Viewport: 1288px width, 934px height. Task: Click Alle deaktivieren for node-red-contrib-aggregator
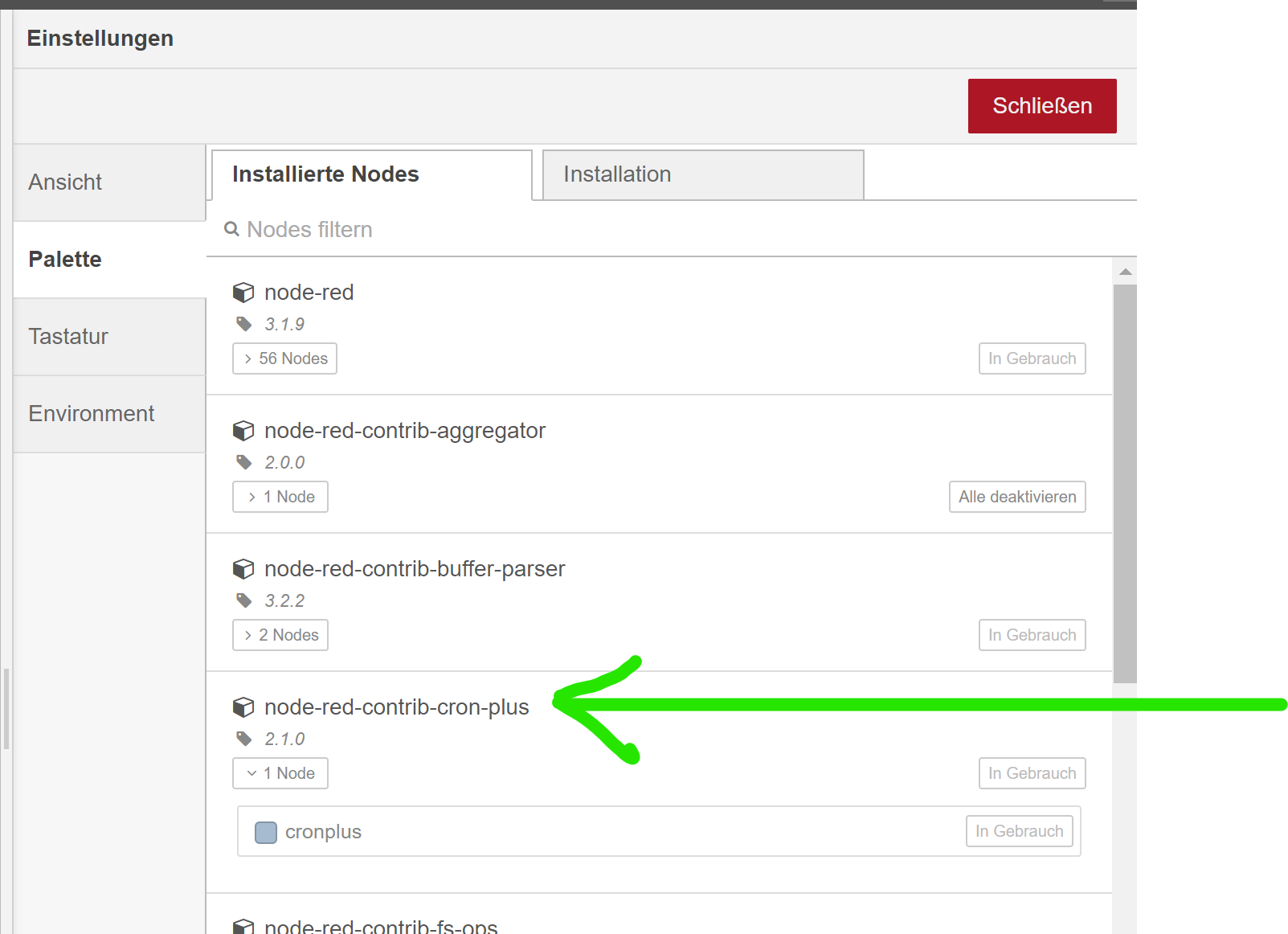[x=1017, y=497]
